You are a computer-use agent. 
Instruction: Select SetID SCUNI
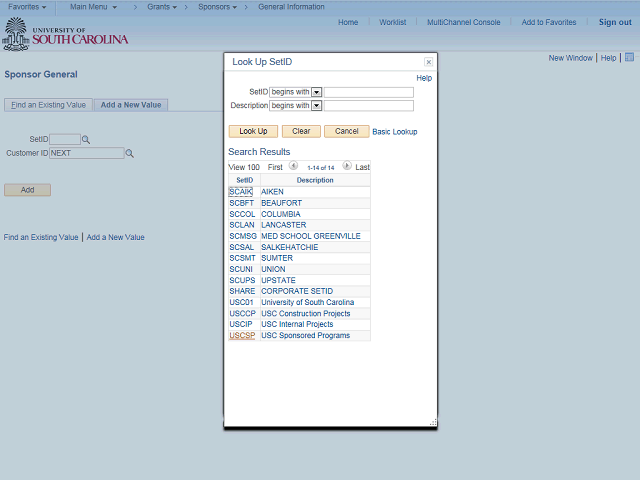point(241,269)
